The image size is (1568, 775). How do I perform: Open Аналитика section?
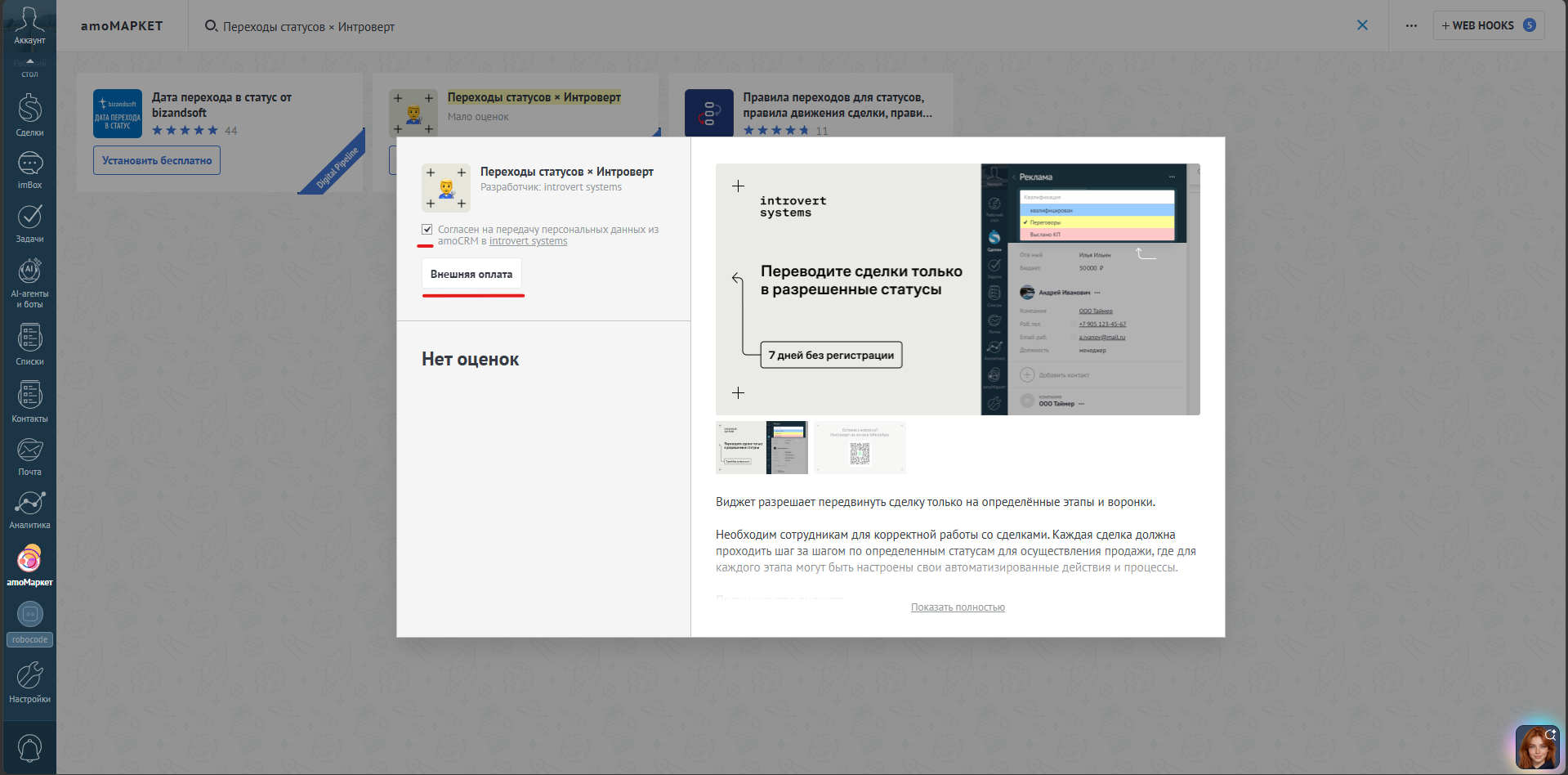tap(29, 510)
